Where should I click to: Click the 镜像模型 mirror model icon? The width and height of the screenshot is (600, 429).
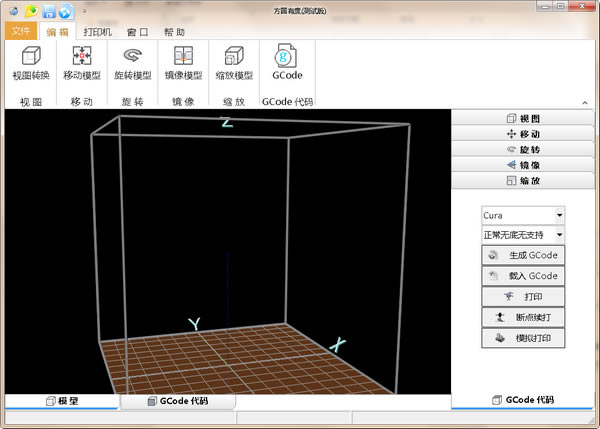pyautogui.click(x=183, y=63)
